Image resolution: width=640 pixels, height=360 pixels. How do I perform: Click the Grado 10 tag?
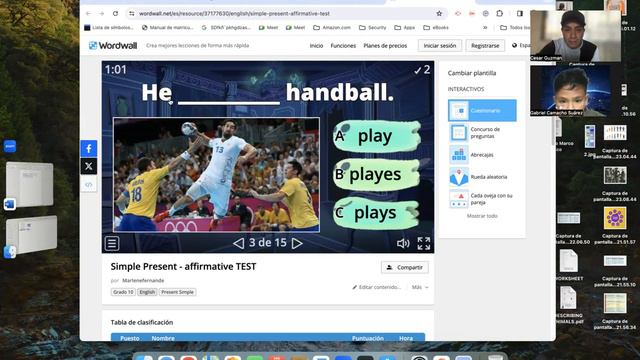coord(123,292)
